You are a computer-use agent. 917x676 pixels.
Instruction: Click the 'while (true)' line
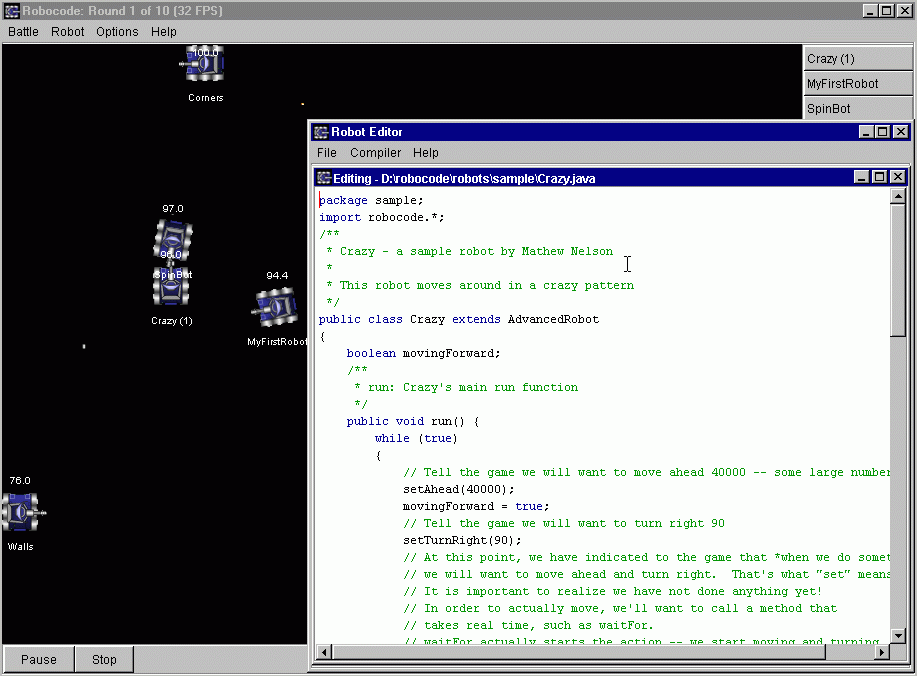pos(416,438)
